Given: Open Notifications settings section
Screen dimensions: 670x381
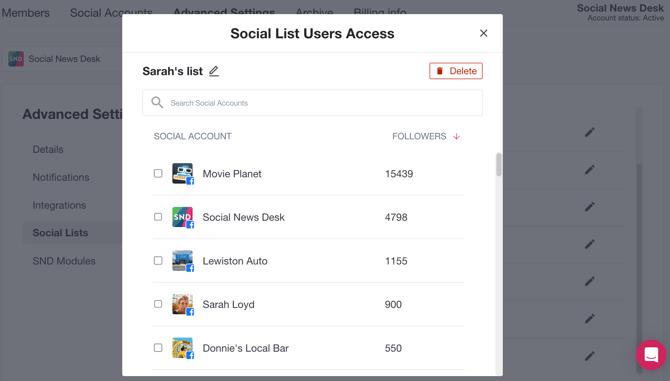Looking at the screenshot, I should pyautogui.click(x=61, y=177).
